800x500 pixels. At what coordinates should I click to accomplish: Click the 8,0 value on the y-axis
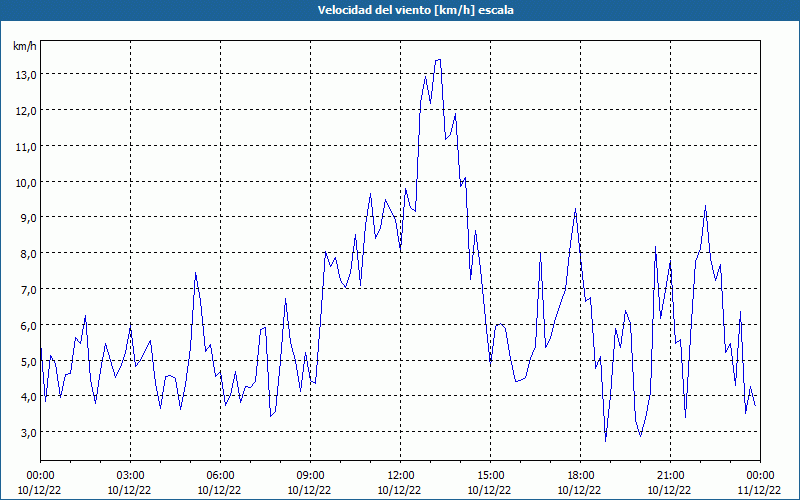(28, 254)
